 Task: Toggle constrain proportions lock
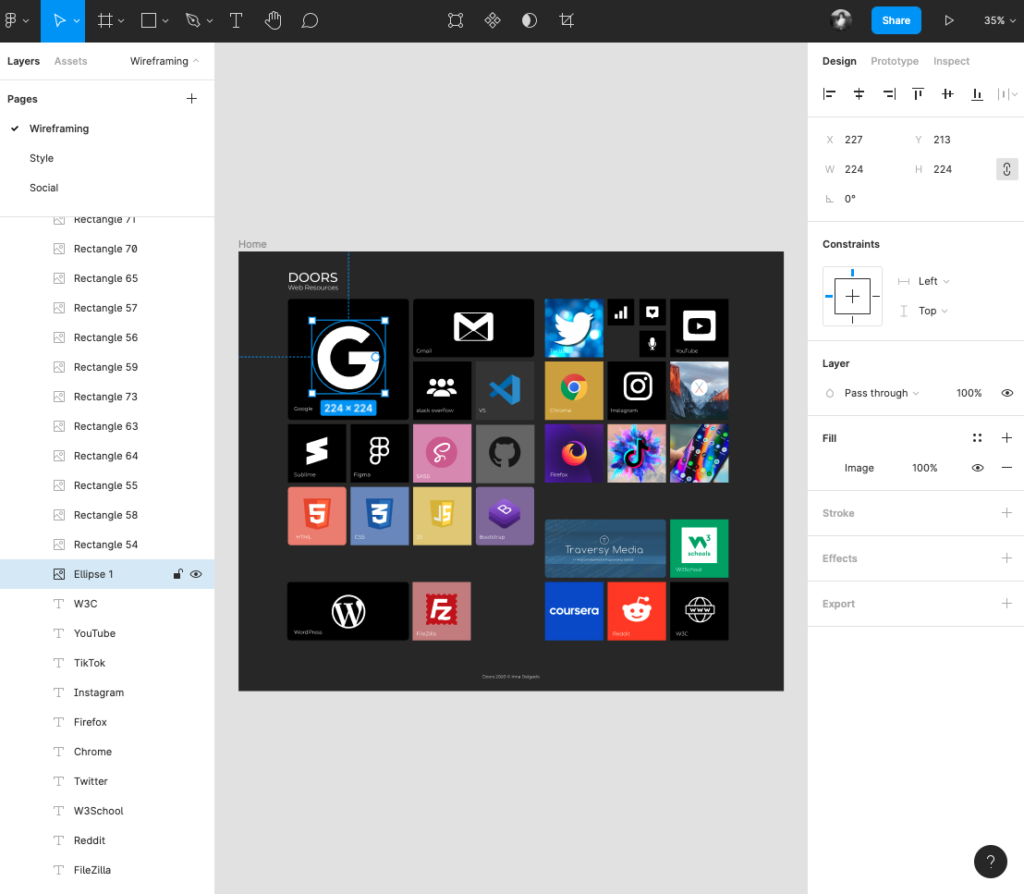coord(1006,169)
